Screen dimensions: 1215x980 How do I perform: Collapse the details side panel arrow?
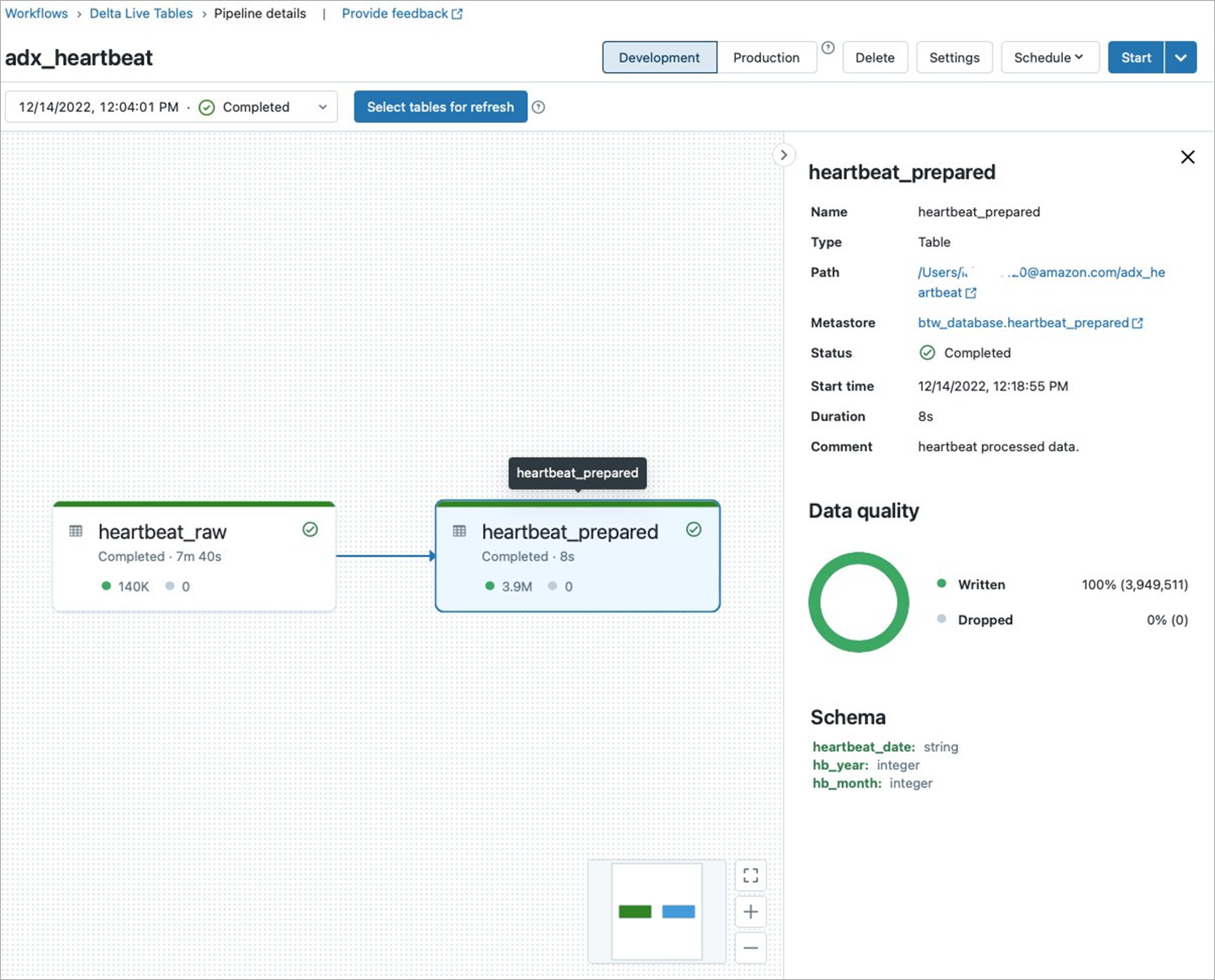[x=783, y=154]
